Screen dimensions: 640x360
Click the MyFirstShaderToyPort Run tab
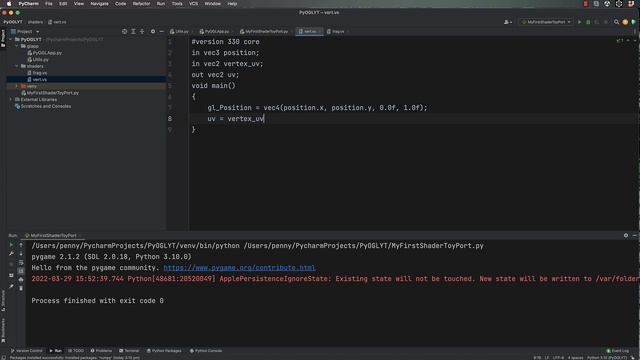point(52,236)
